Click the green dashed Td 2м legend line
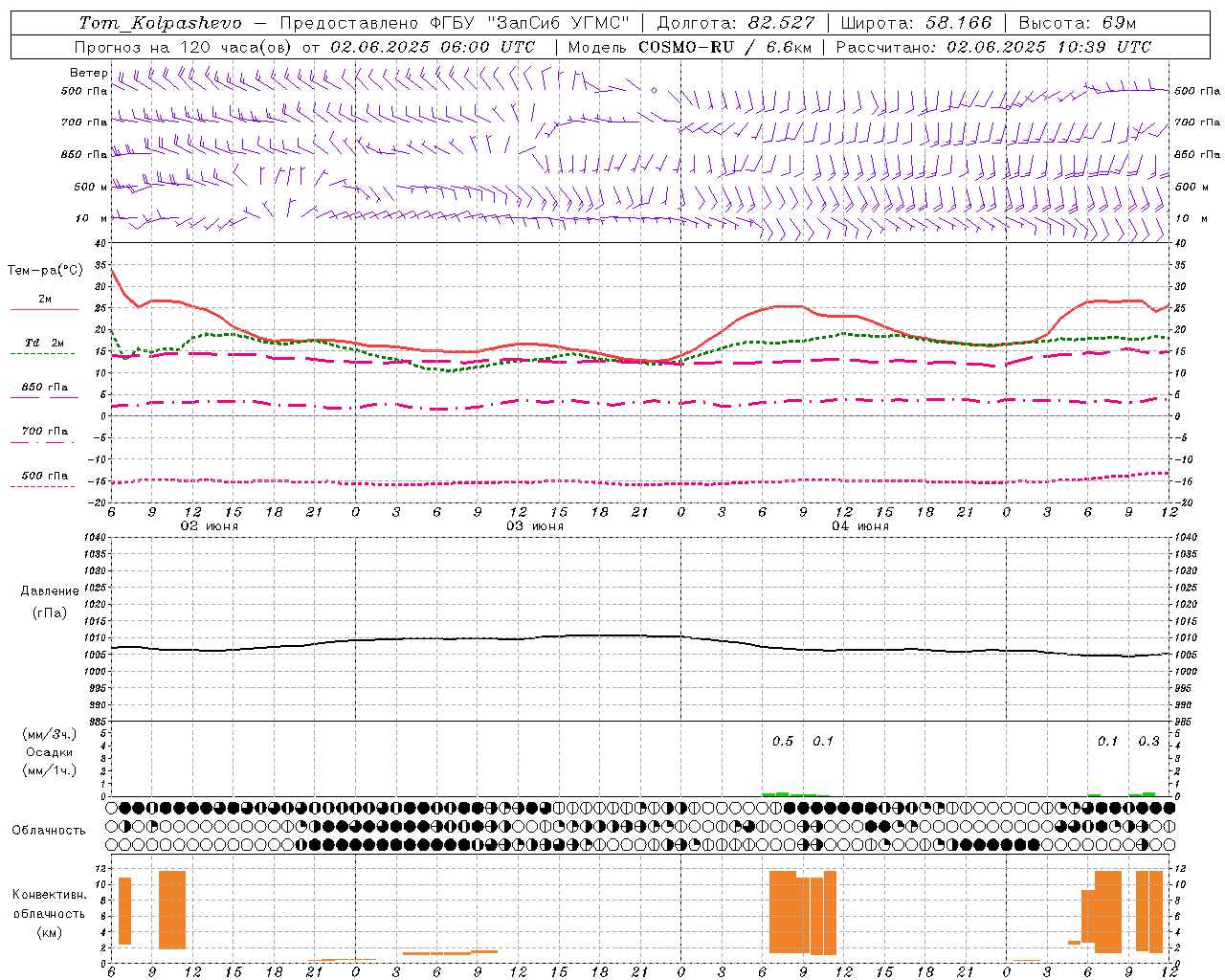The height and width of the screenshot is (980, 1225). tap(42, 353)
